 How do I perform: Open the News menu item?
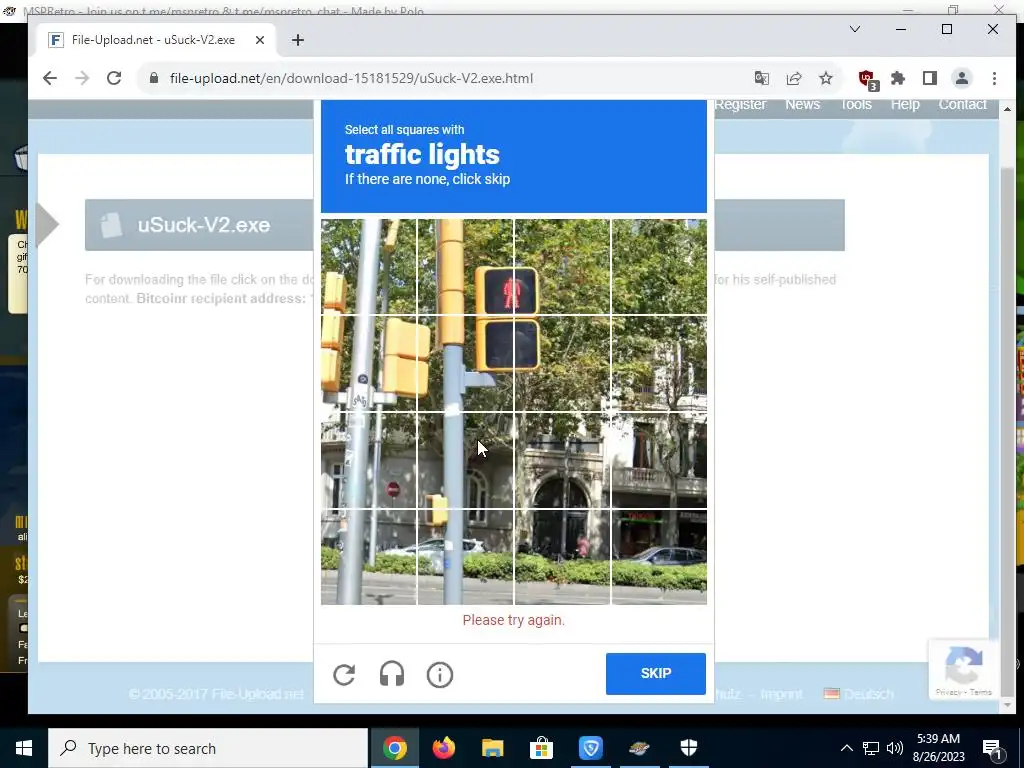(803, 104)
